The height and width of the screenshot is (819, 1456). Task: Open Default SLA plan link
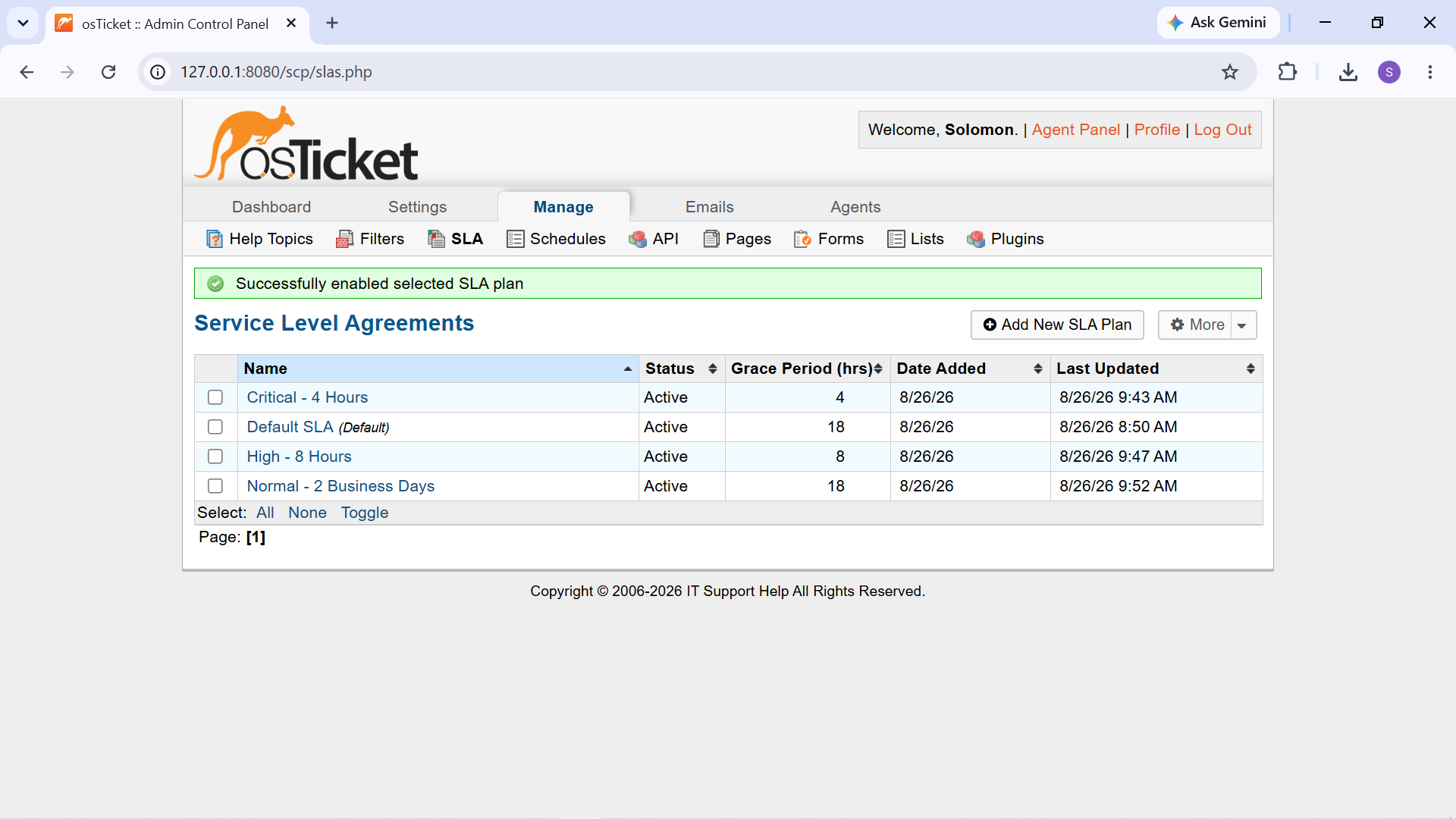[290, 427]
